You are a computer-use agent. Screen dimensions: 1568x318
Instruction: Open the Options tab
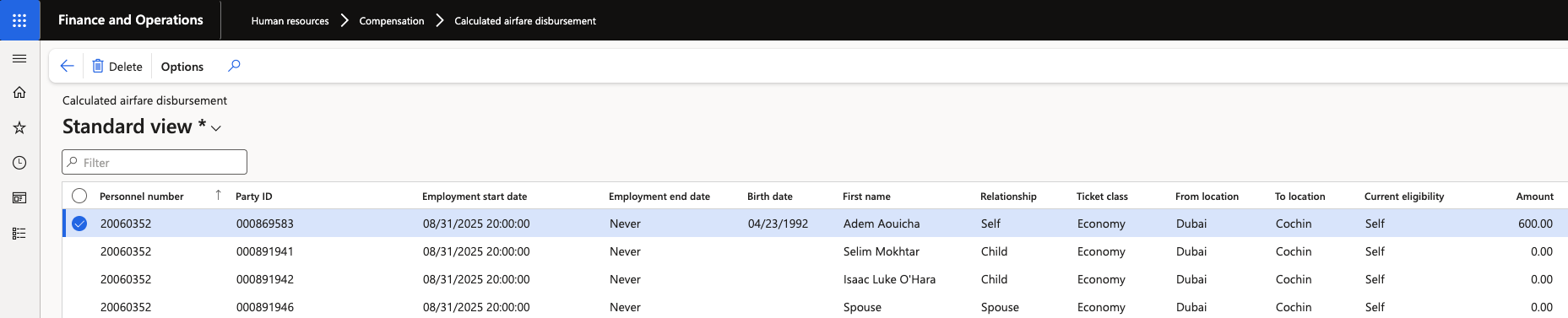182,67
